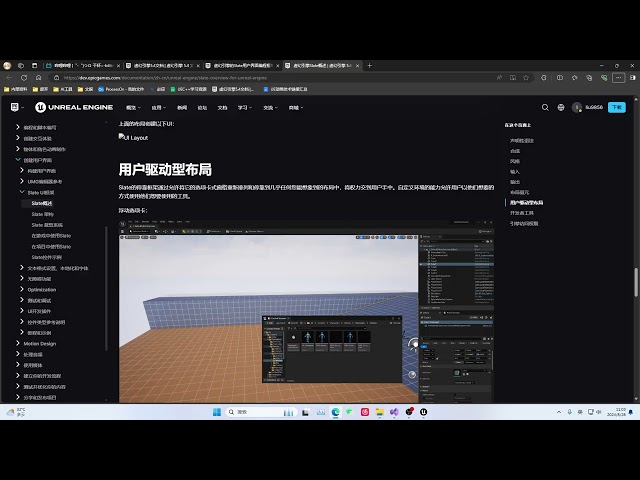Open the user account avatar

click(576, 107)
